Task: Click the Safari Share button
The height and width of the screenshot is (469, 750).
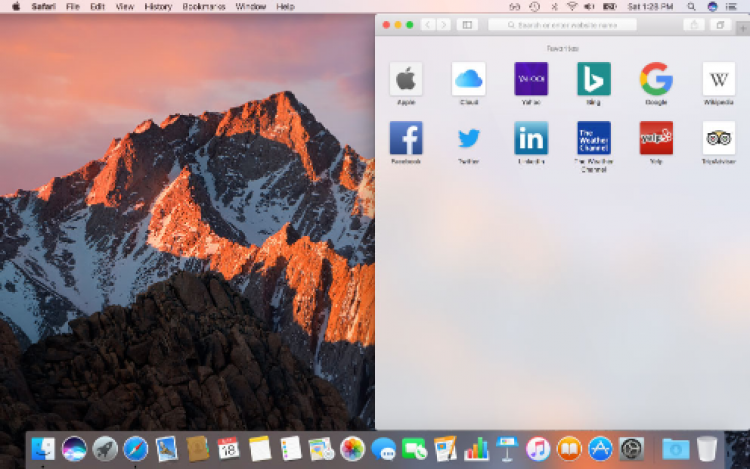Action: [x=694, y=25]
